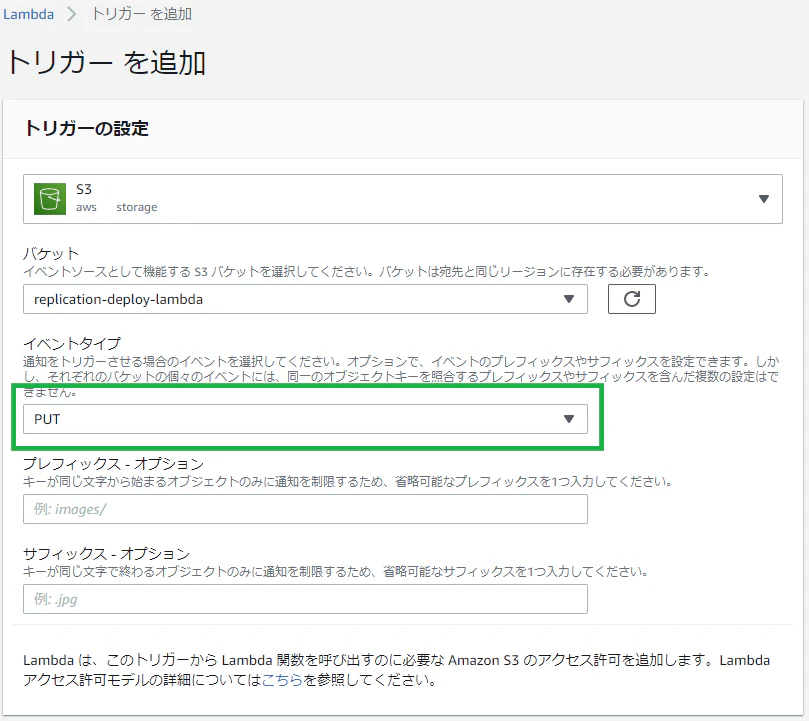The width and height of the screenshot is (809, 721).
Task: Click the storage tag under S3
Action: (x=137, y=207)
